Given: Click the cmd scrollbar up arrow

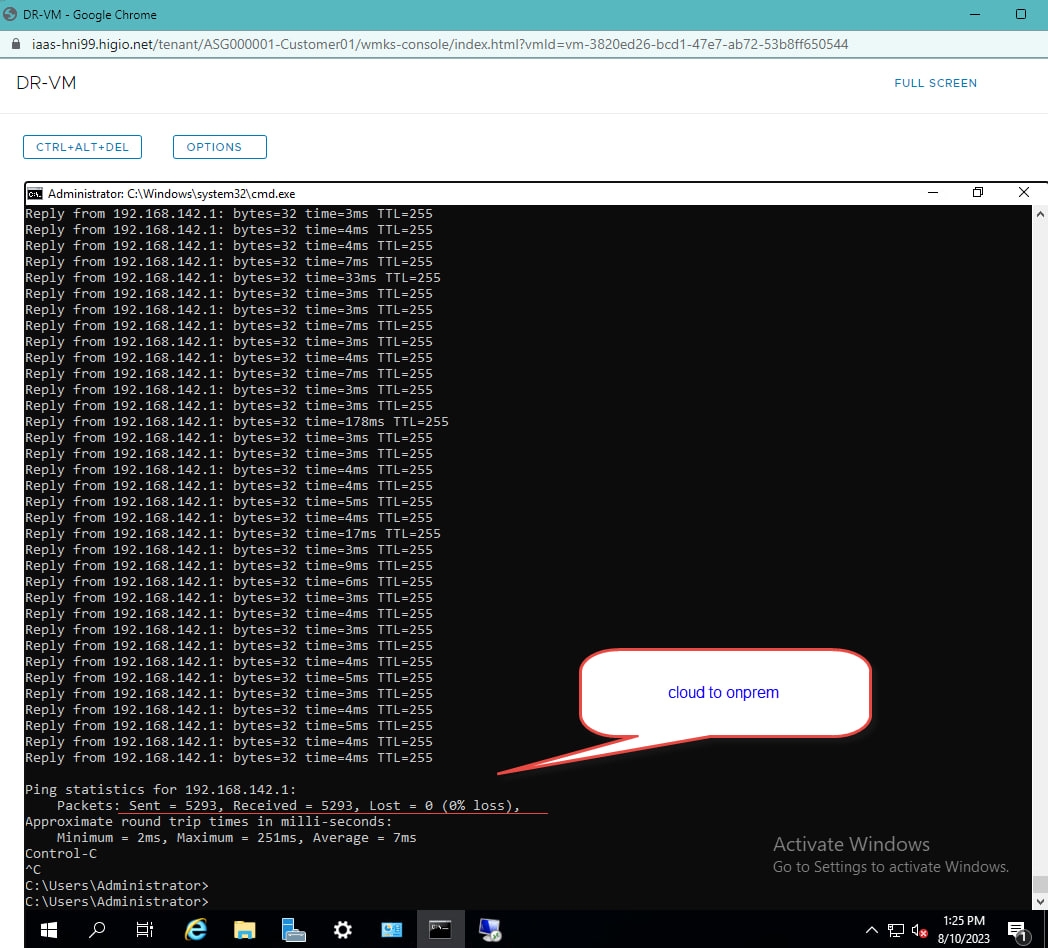Looking at the screenshot, I should click(x=1039, y=214).
